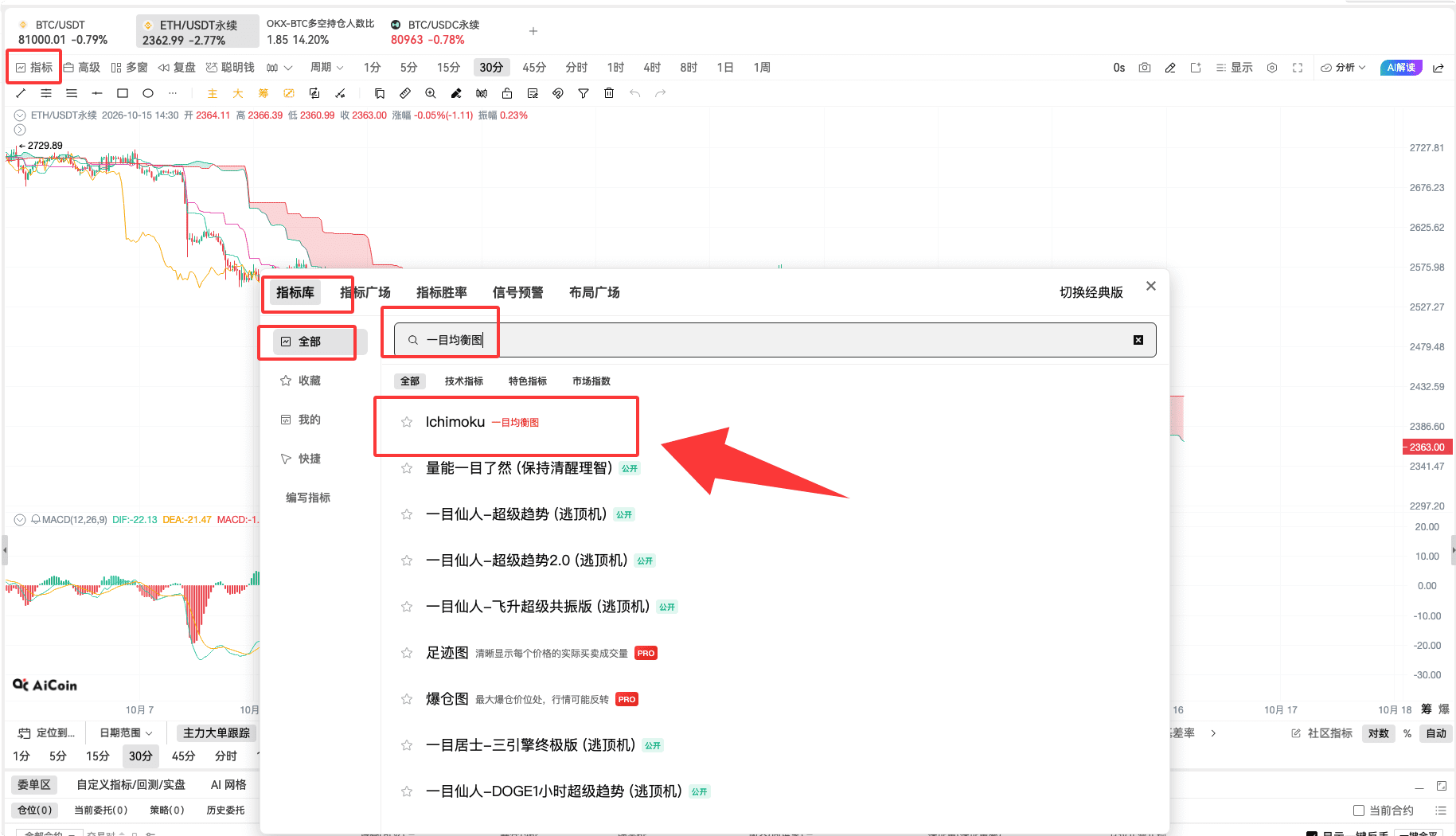1456x836 pixels.
Task: Check the 当前合约 checkbox
Action: point(1359,811)
